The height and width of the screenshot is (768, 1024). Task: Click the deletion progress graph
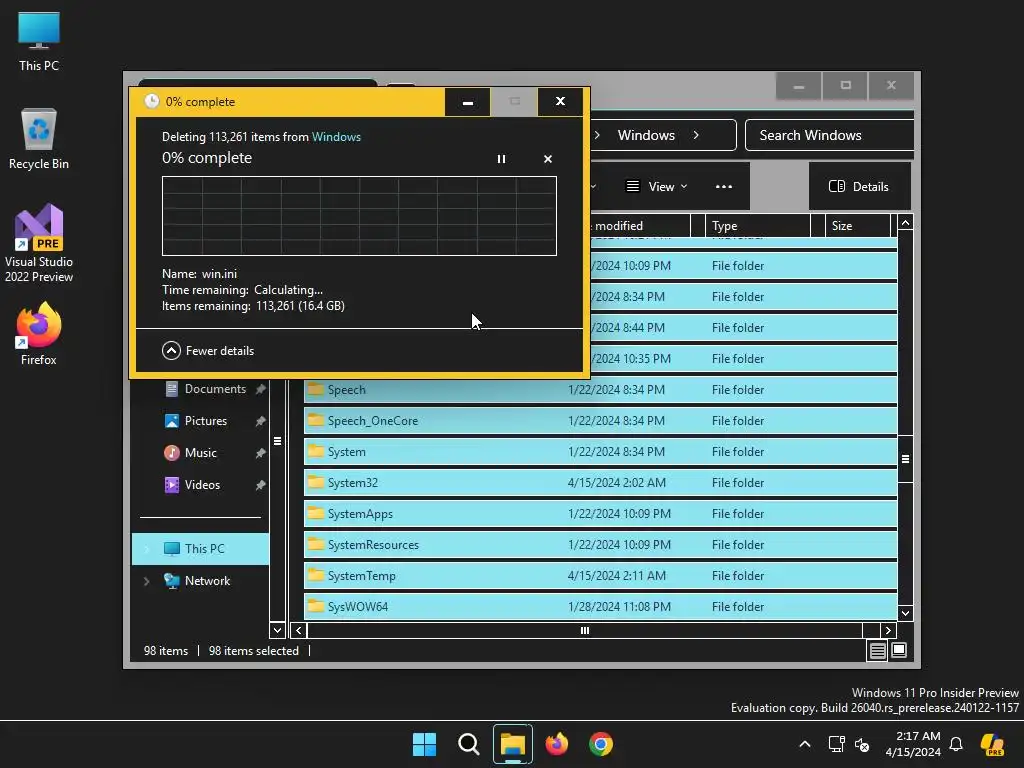click(x=359, y=216)
